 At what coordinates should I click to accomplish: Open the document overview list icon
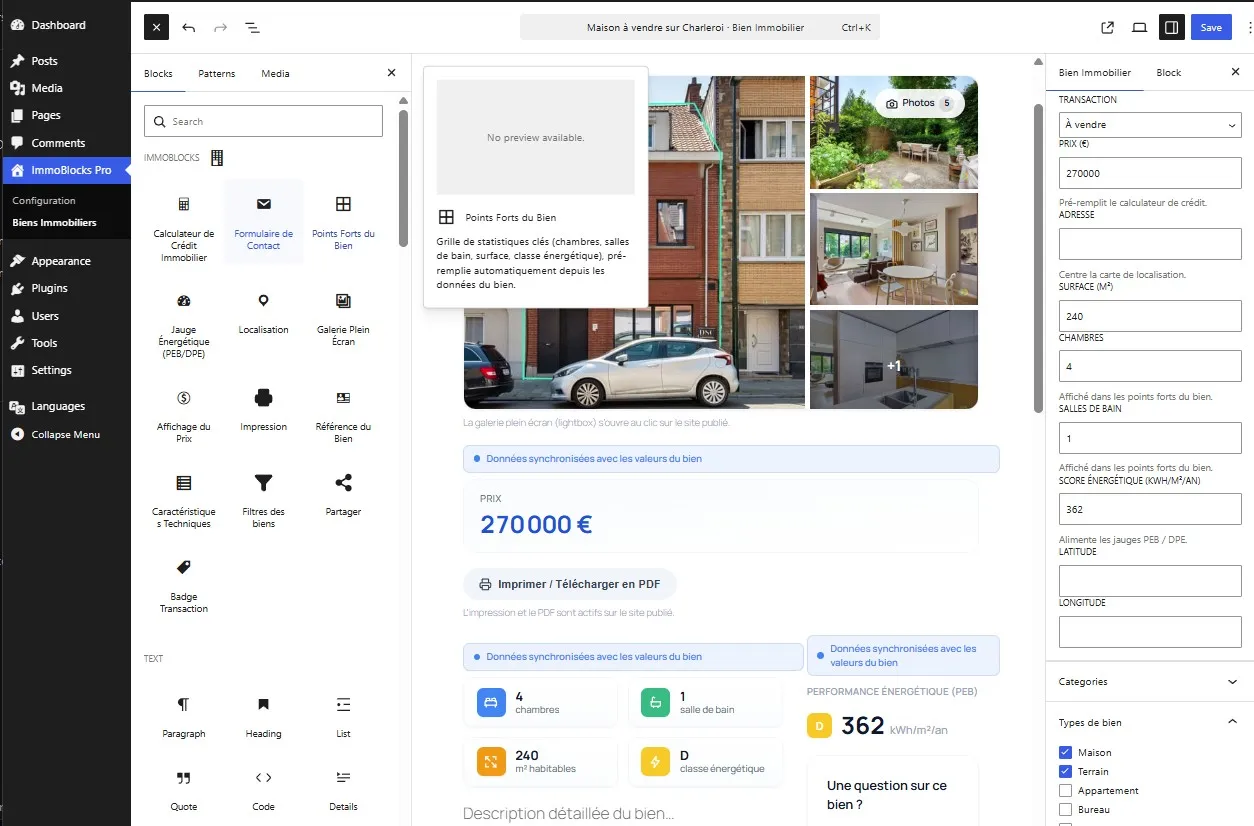253,27
